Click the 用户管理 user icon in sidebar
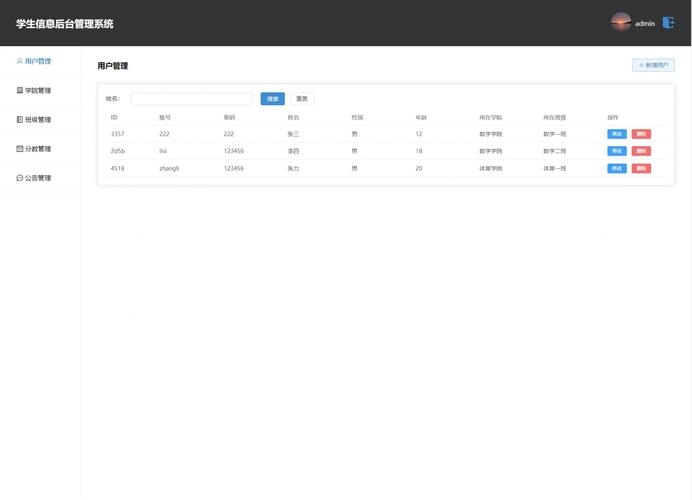Viewport: 692px width, 500px height. [19, 61]
